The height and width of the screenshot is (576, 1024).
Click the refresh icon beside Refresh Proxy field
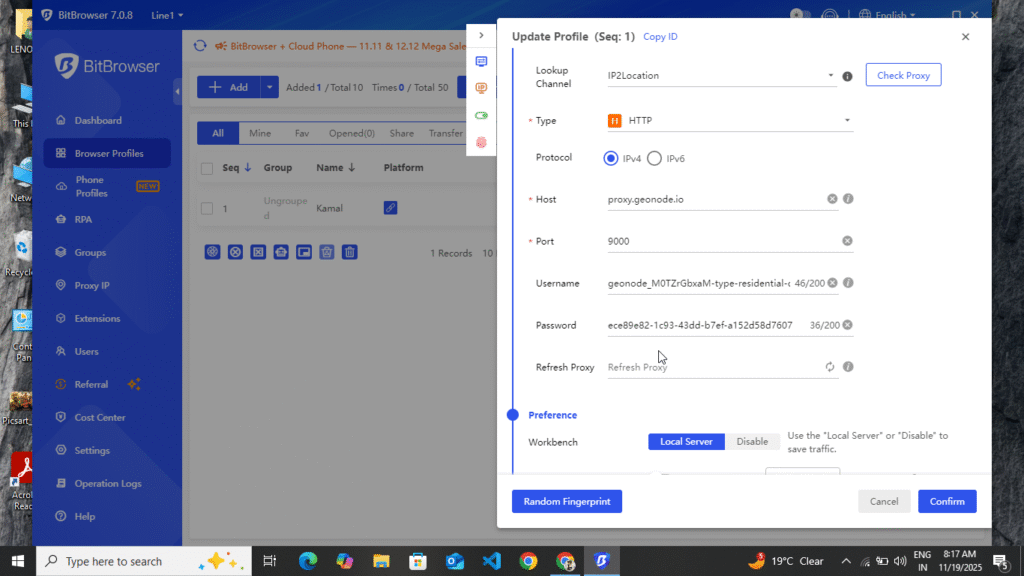coord(830,367)
